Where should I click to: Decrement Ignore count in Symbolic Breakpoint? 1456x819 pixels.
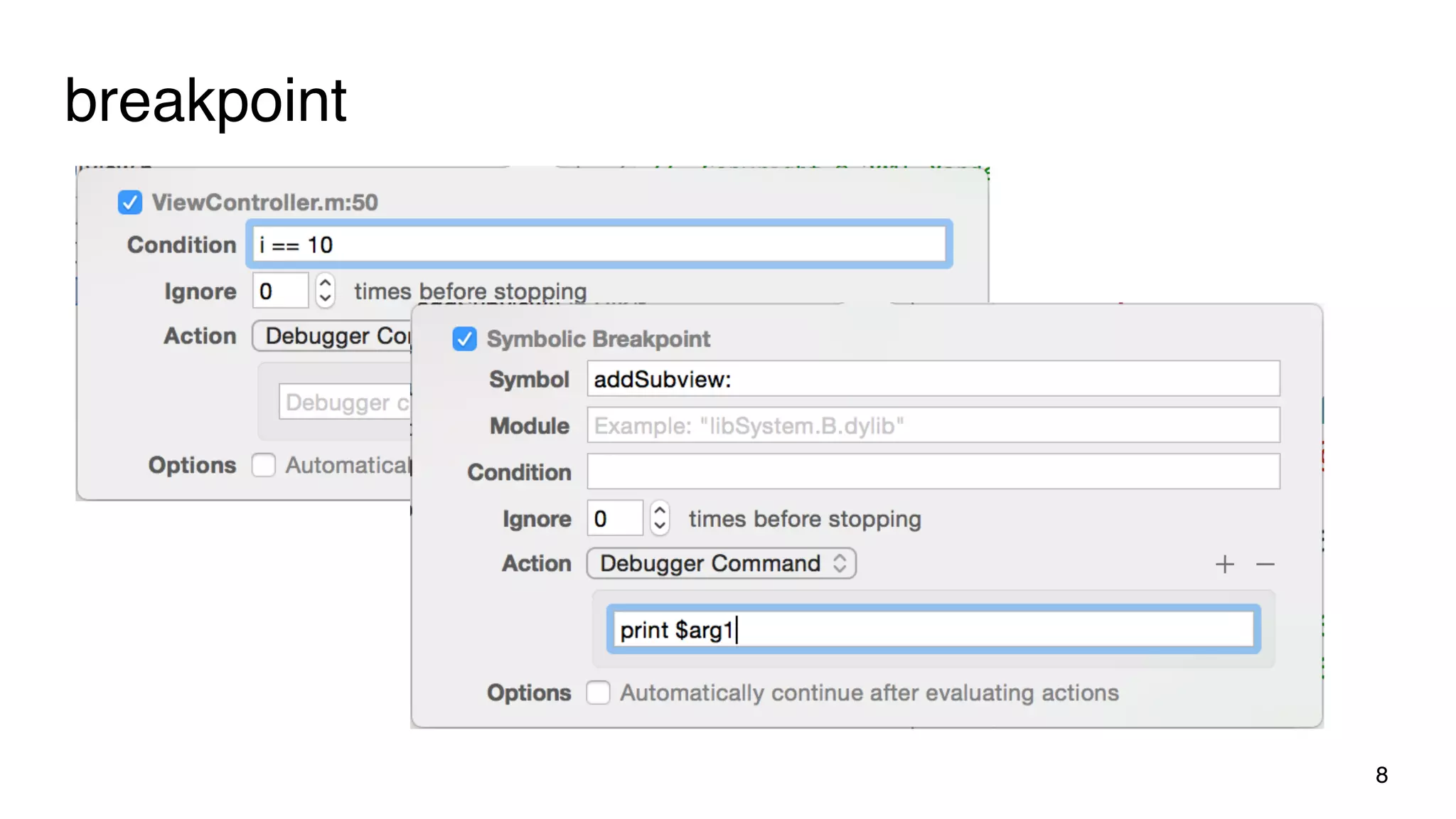(660, 527)
